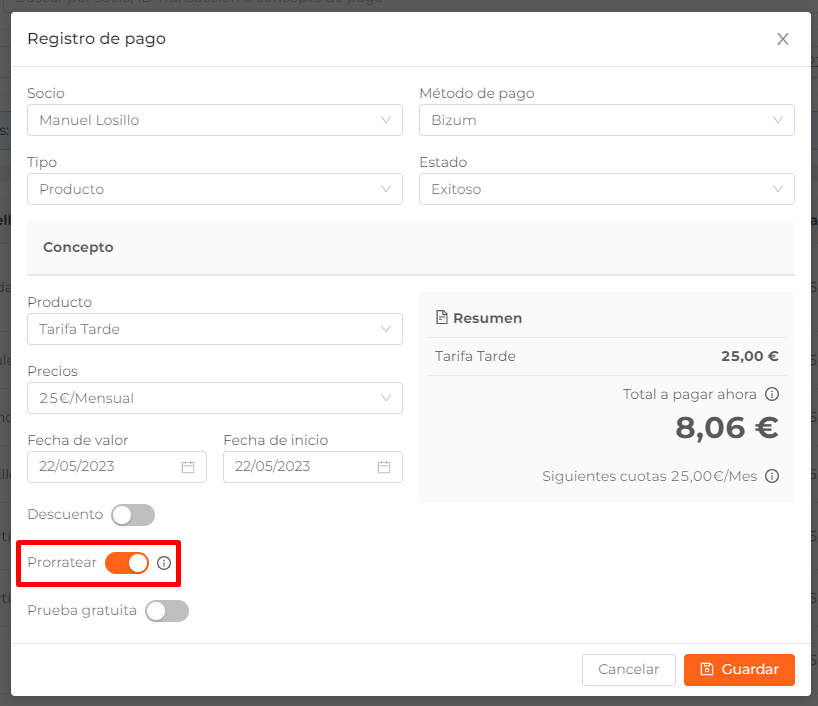818x706 pixels.
Task: Click the Fecha de valor date field
Action: 117,467
